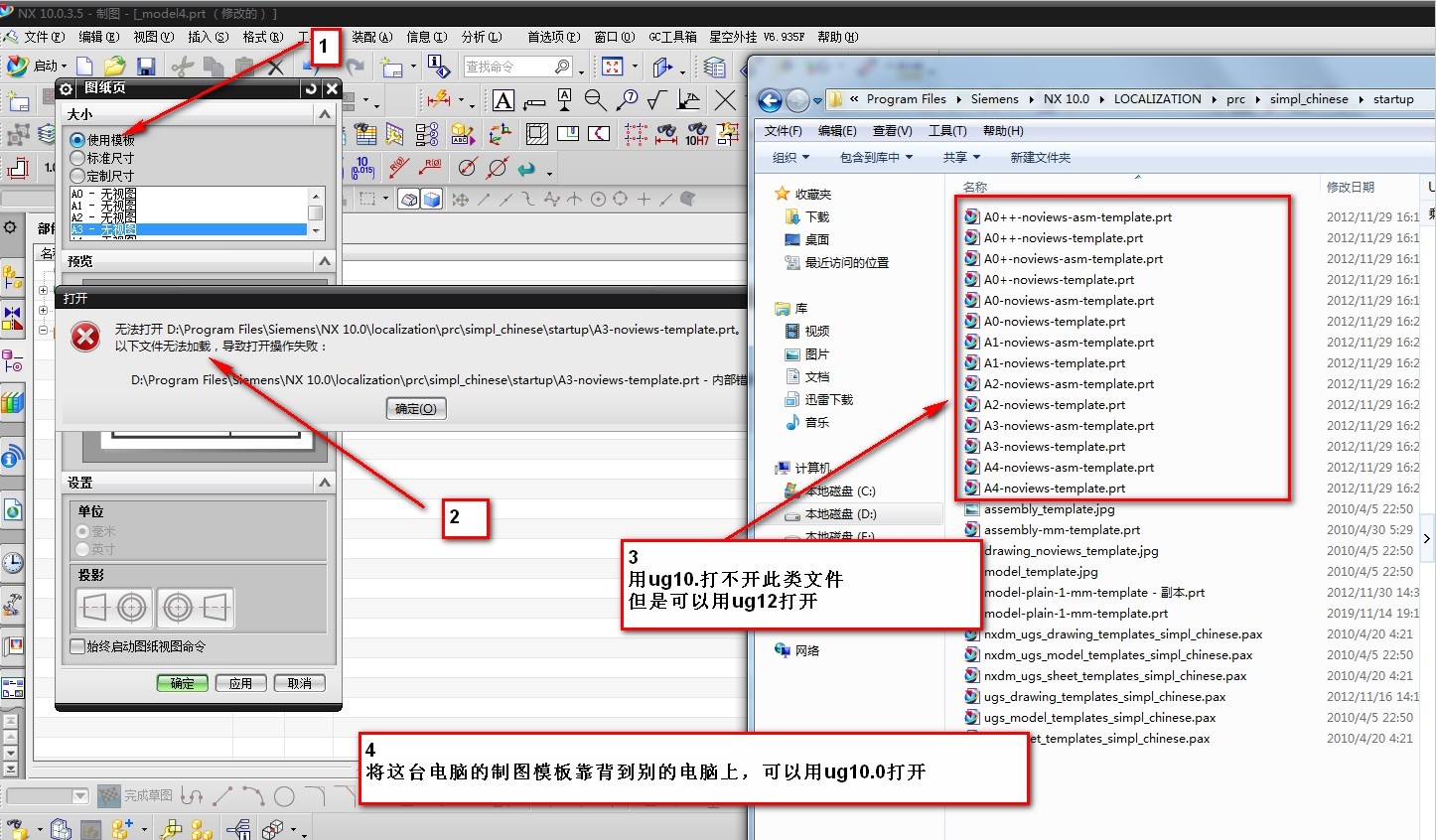Click the Save floppy disk icon
This screenshot has height=840, width=1436.
click(146, 67)
